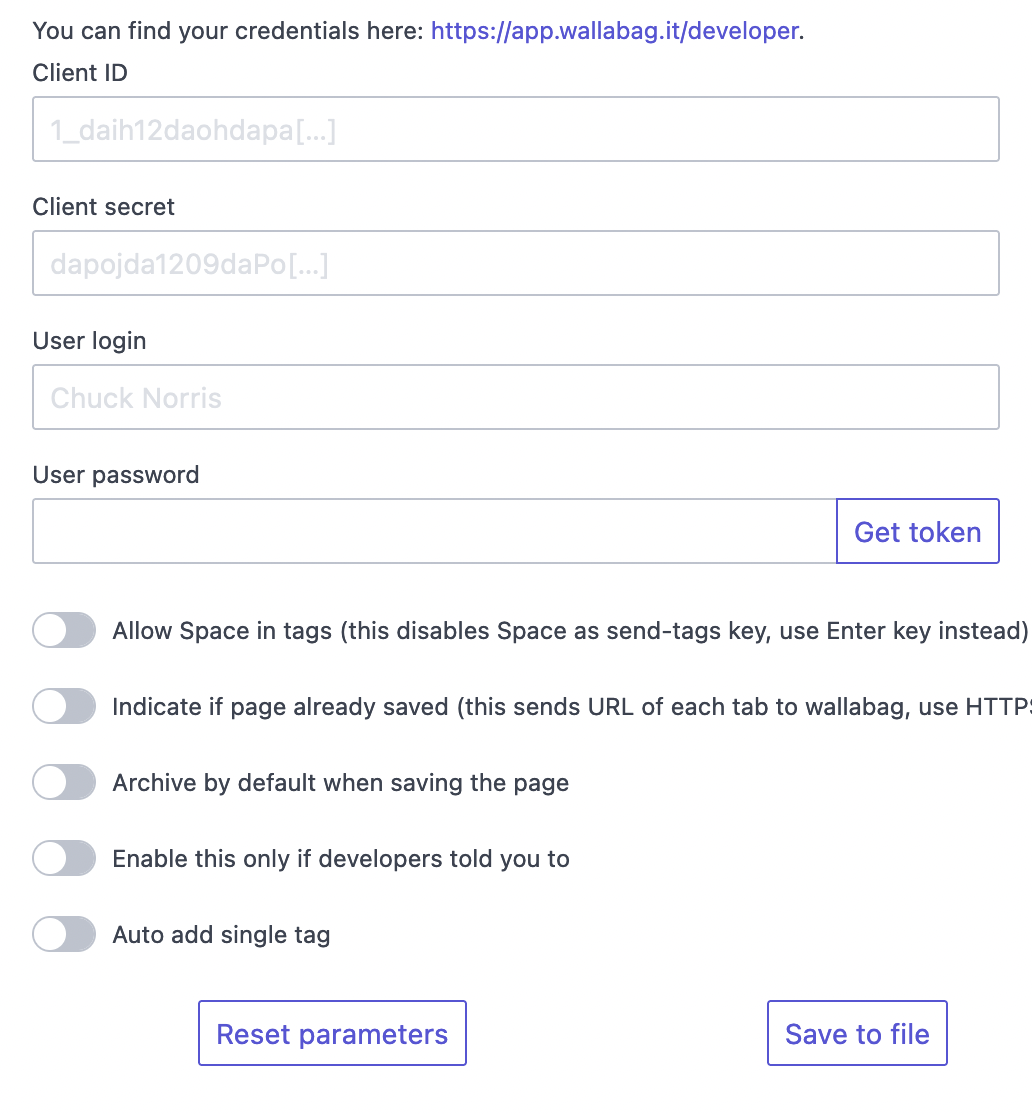Enable the Auto add single tag switch

[64, 935]
